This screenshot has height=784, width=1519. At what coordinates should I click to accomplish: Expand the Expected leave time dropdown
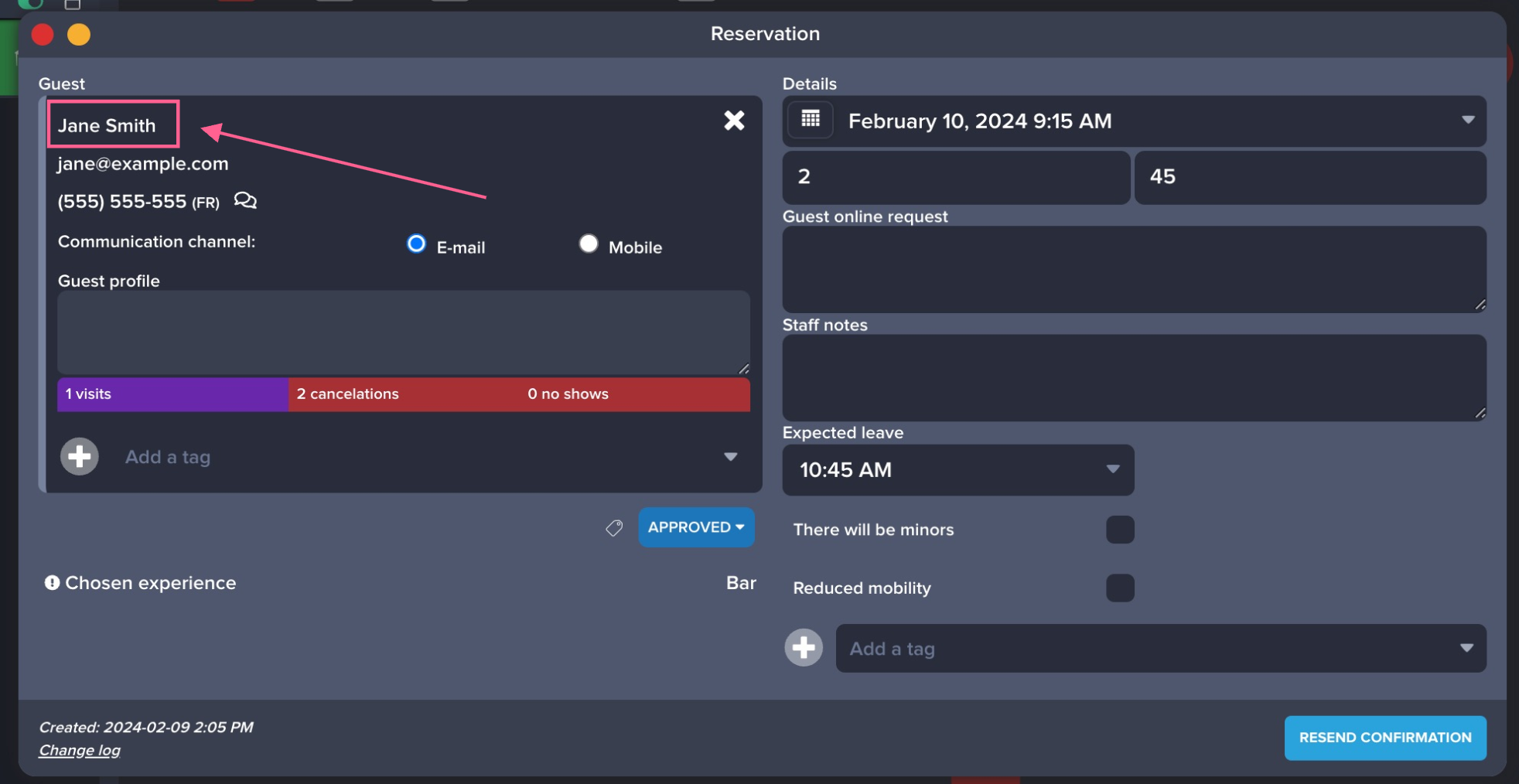tap(1112, 469)
